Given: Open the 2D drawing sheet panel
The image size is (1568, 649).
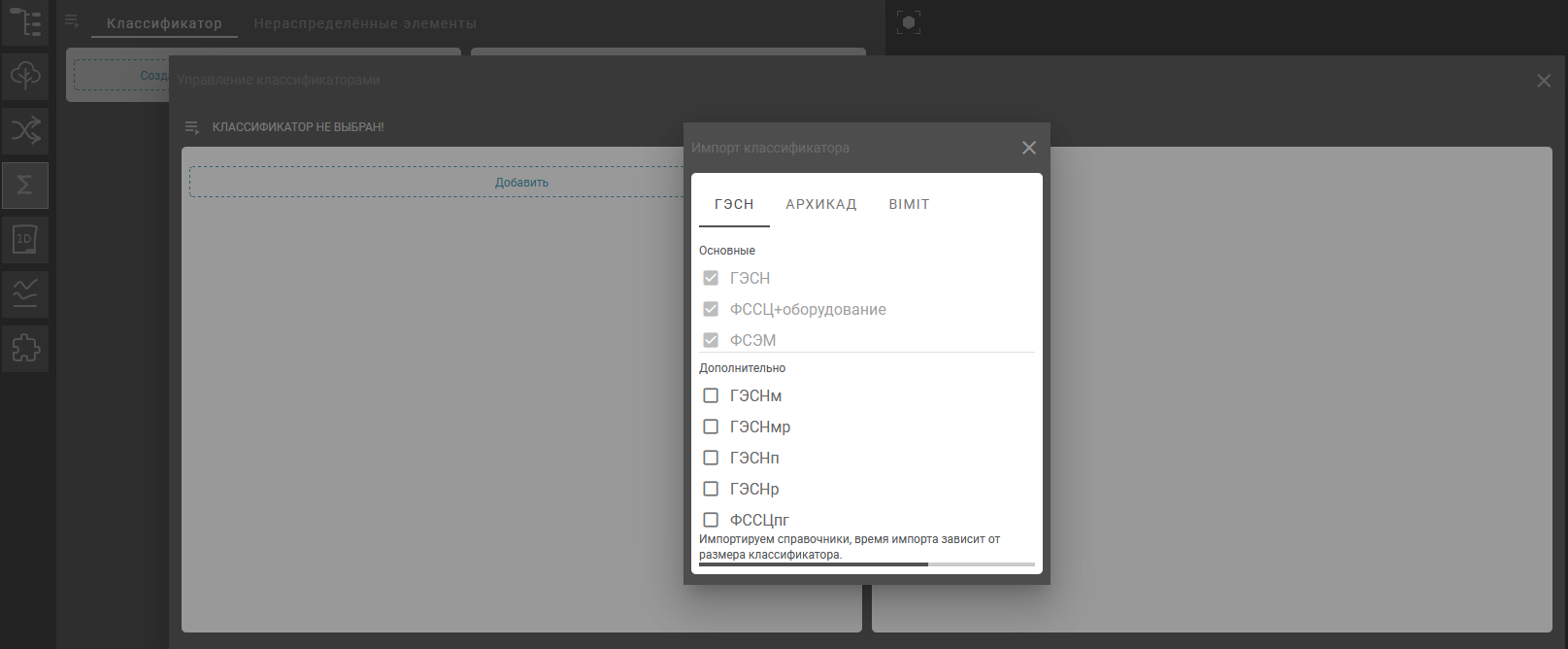Looking at the screenshot, I should pos(25,239).
